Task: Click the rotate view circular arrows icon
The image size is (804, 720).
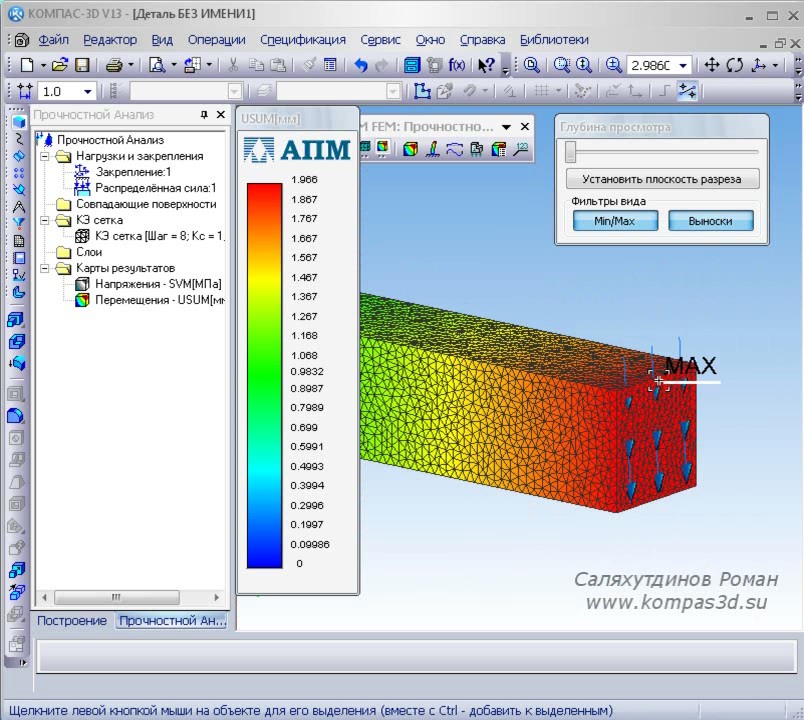Action: tap(734, 65)
